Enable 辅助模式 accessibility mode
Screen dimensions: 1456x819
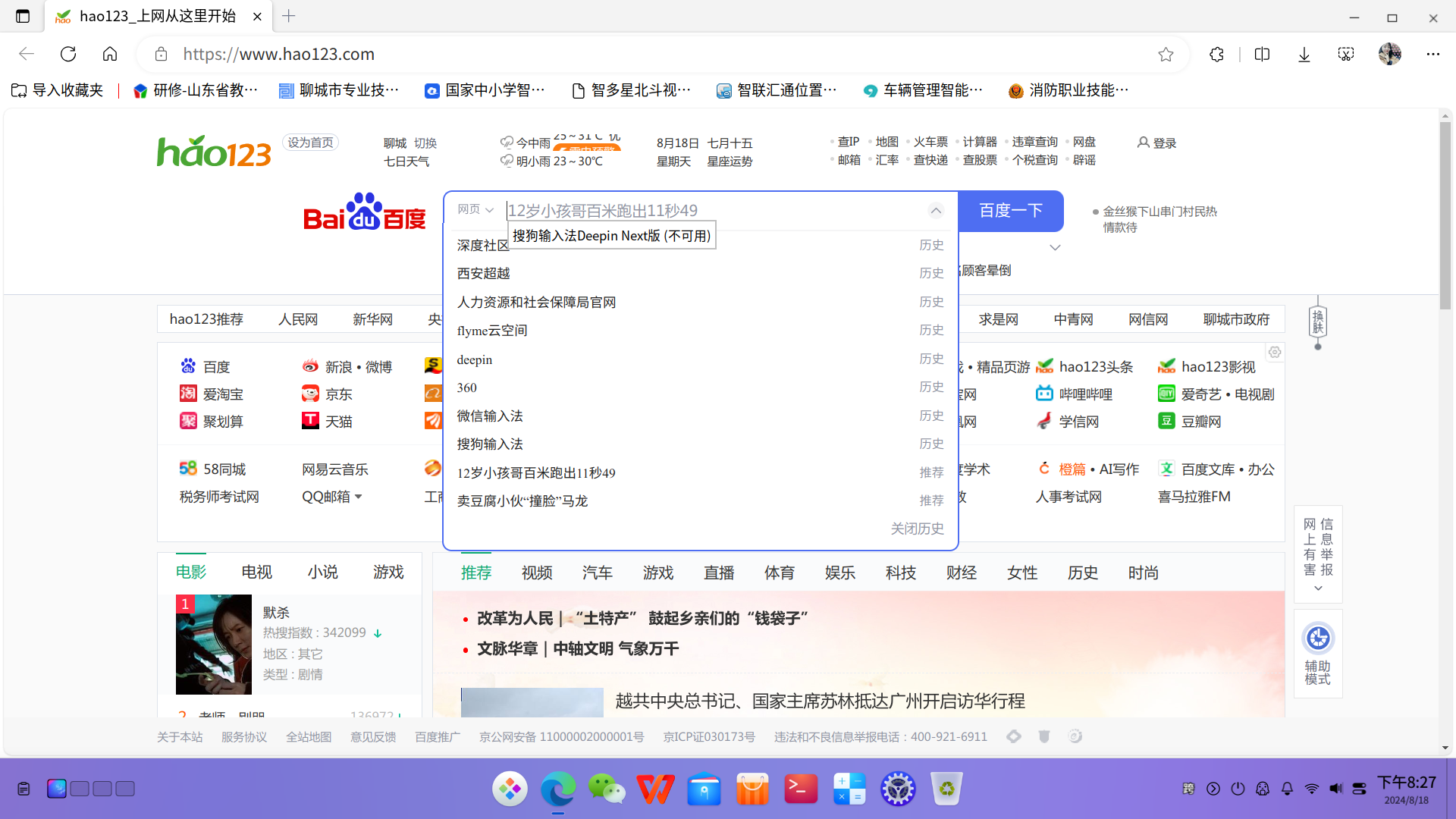click(1318, 654)
